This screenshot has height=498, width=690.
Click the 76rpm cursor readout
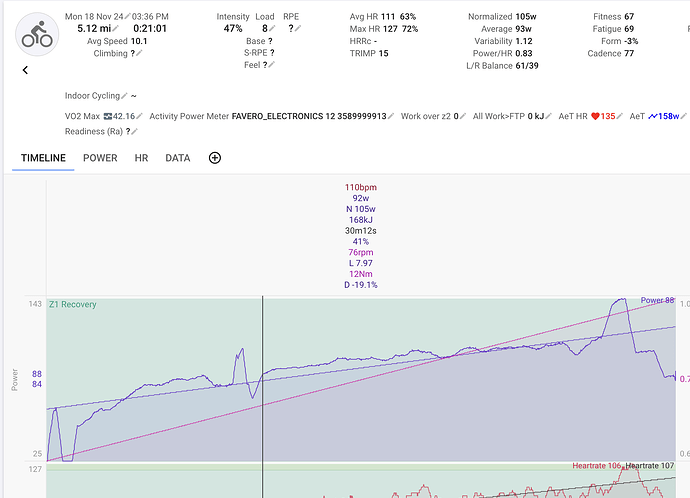coord(361,252)
